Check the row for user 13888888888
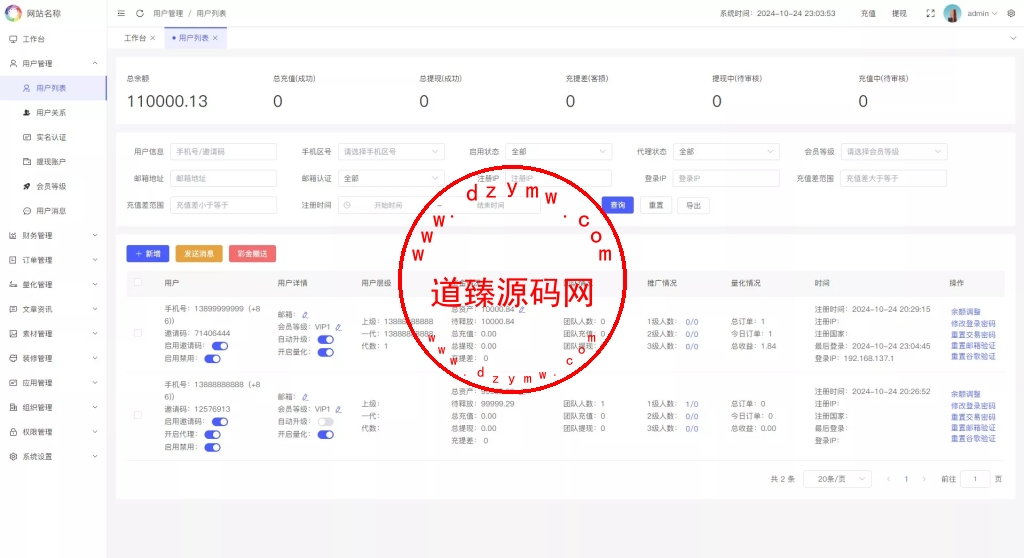 [138, 415]
